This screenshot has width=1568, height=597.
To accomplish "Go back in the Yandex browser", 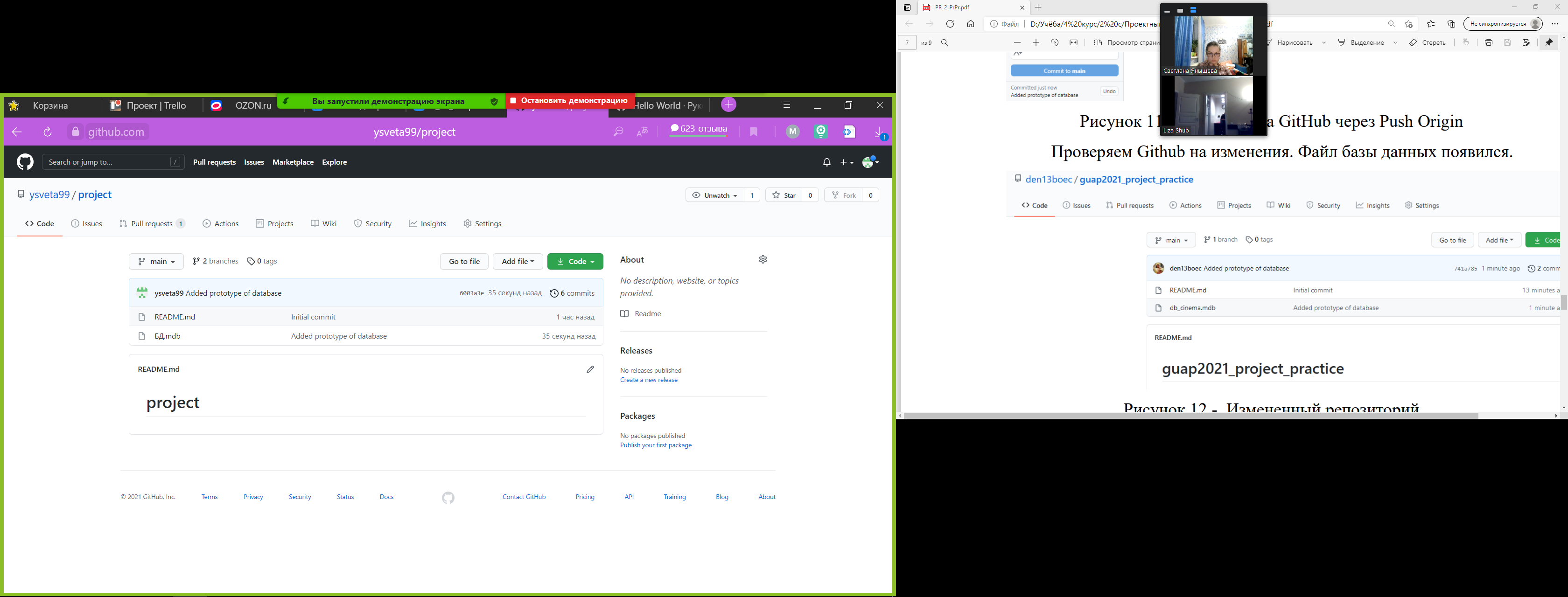I will pos(17,132).
